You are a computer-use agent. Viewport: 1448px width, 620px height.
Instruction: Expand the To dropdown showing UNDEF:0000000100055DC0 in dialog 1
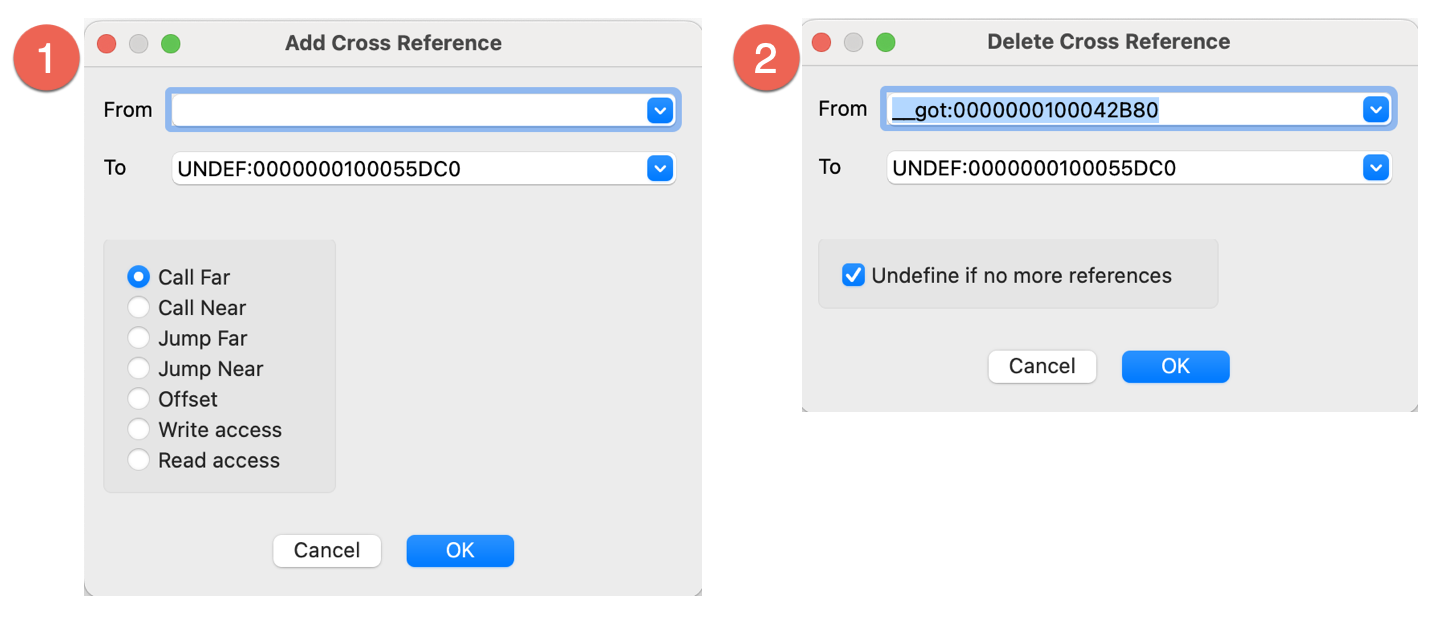[x=660, y=168]
